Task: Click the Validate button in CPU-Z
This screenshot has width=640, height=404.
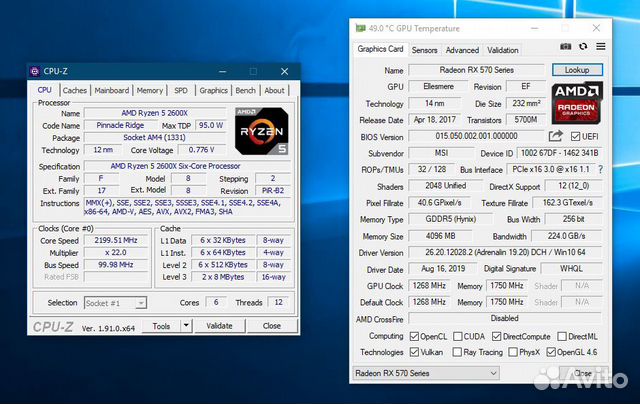Action: tap(220, 326)
